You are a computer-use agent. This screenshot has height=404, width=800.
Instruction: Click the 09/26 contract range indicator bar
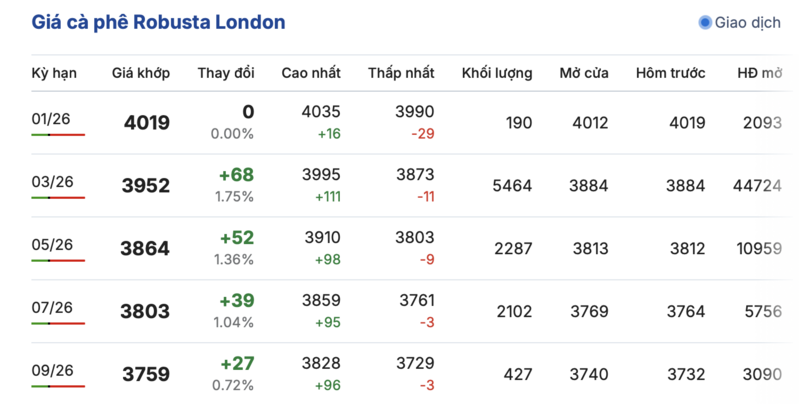point(58,387)
